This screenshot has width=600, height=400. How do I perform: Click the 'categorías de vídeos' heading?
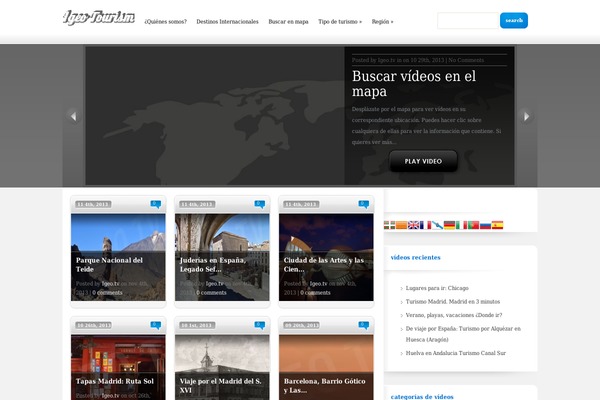[422, 397]
